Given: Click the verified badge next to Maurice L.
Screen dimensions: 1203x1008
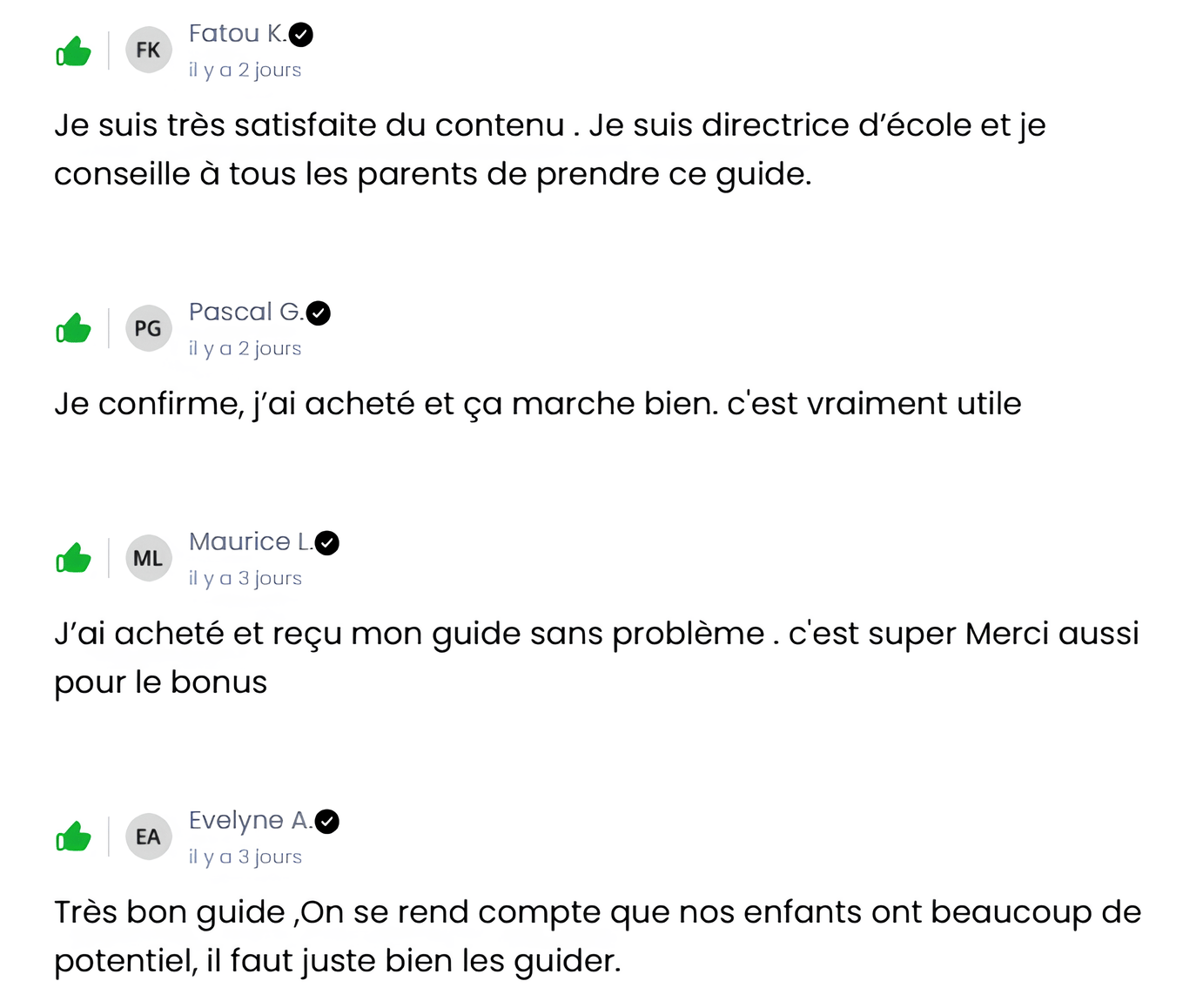Looking at the screenshot, I should coord(327,543).
